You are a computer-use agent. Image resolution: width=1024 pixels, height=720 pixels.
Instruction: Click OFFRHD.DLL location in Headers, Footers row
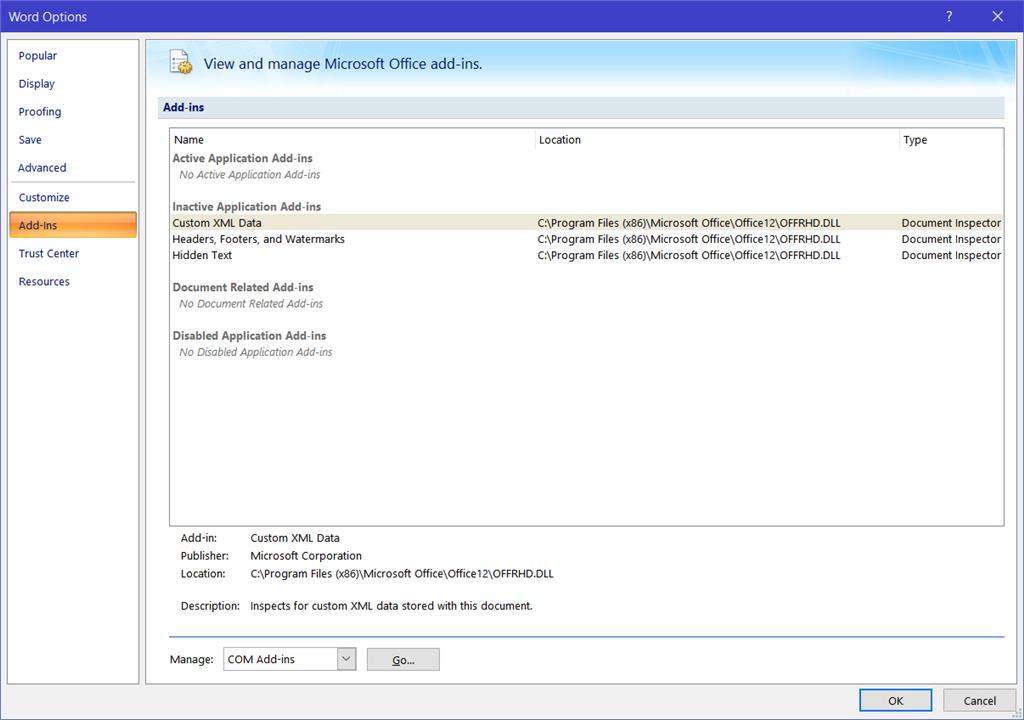coord(689,239)
